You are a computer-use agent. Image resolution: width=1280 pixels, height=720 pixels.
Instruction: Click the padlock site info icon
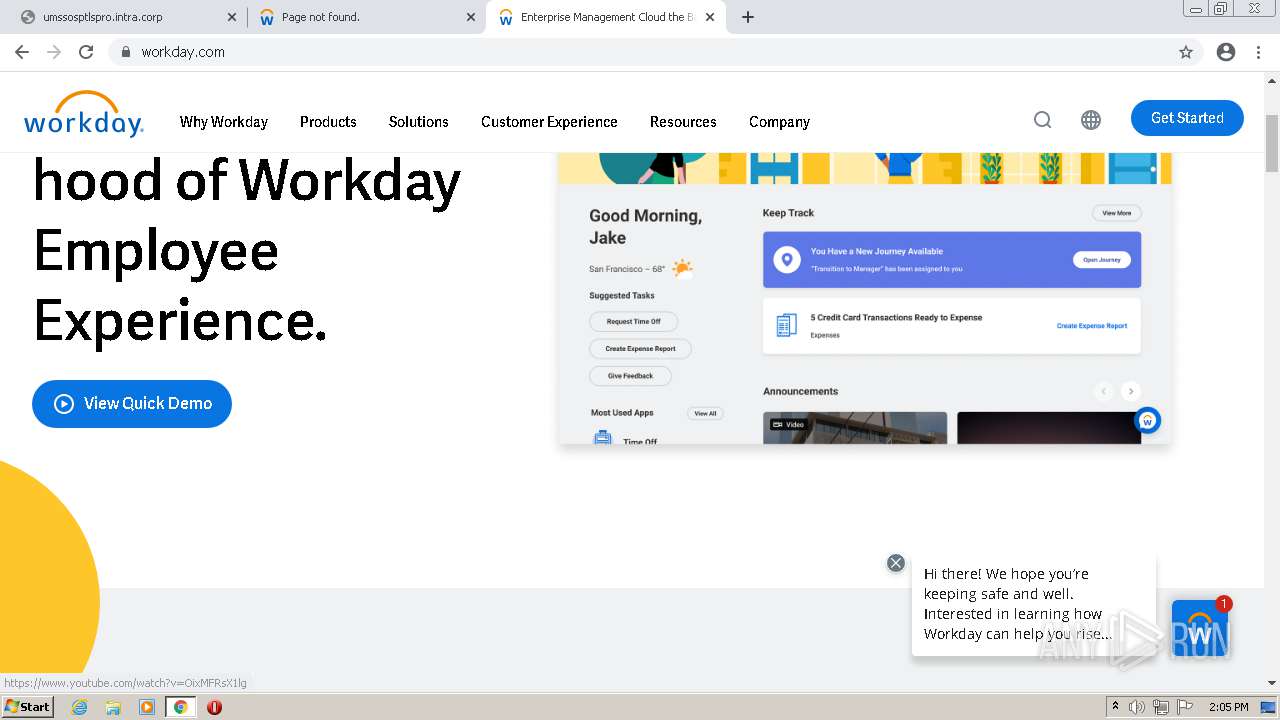[125, 52]
